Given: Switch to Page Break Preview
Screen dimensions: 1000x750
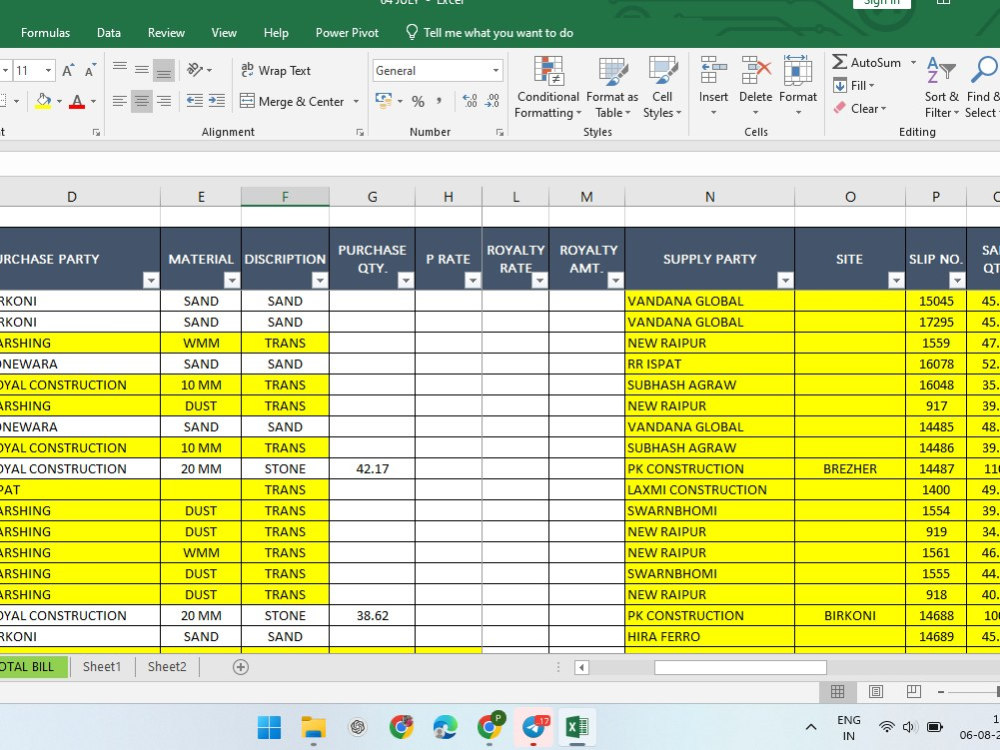Looking at the screenshot, I should (913, 691).
